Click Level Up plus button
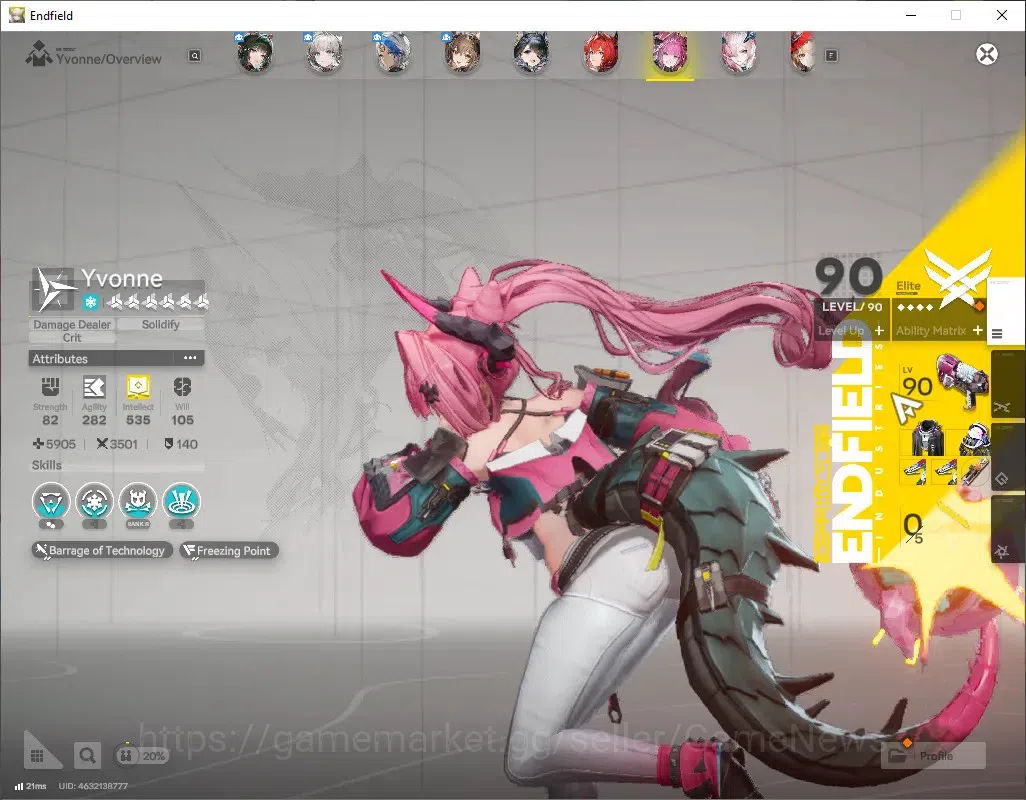This screenshot has width=1026, height=800. click(x=879, y=330)
